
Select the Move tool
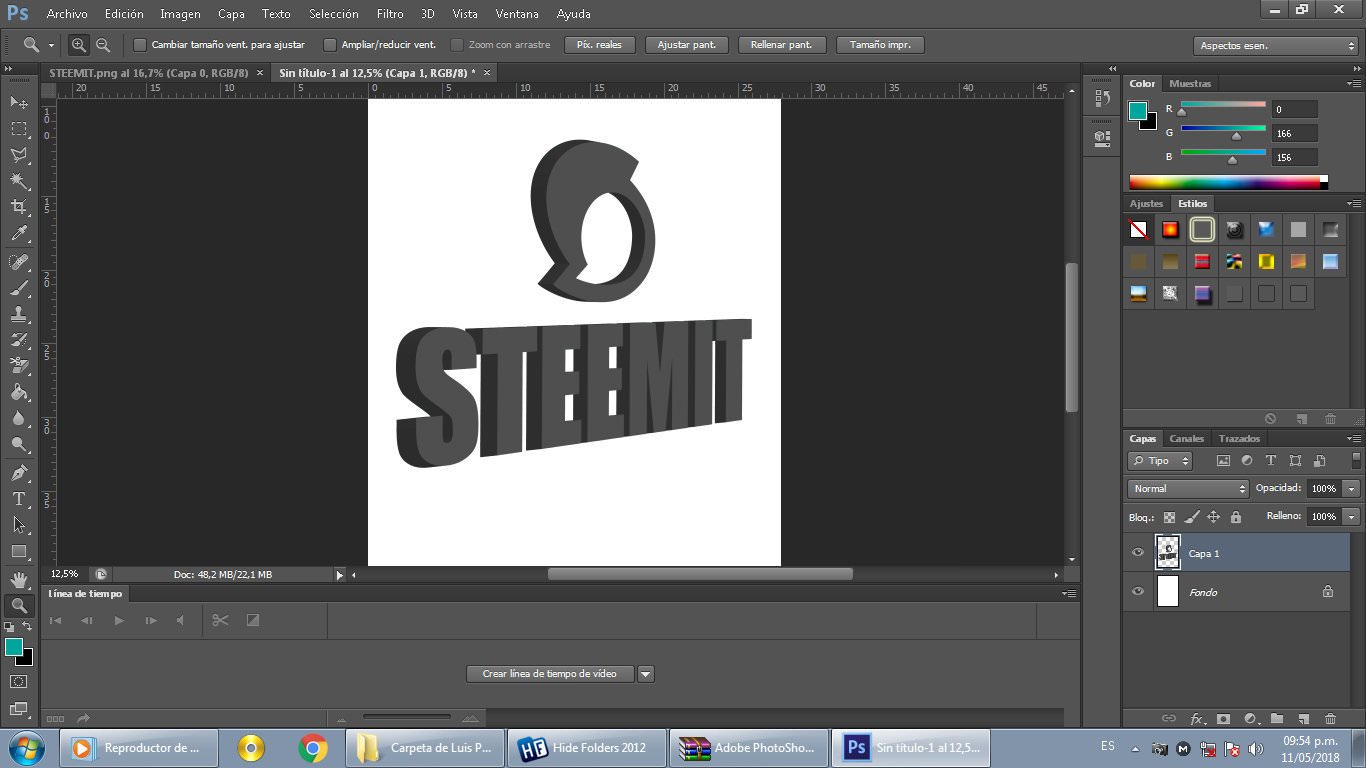point(19,102)
